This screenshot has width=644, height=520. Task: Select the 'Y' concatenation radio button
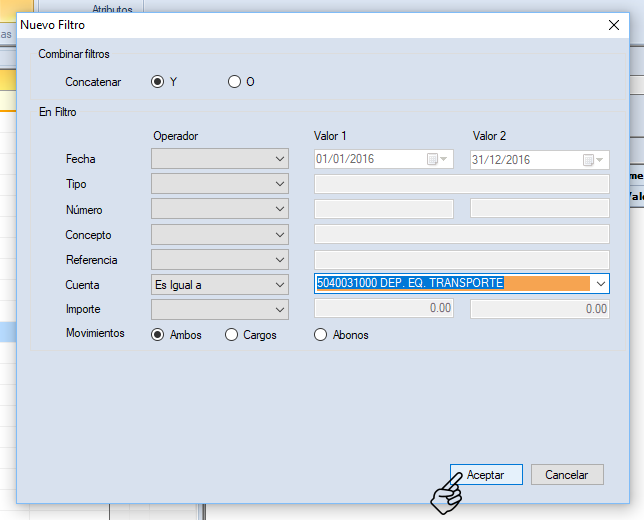pos(157,82)
